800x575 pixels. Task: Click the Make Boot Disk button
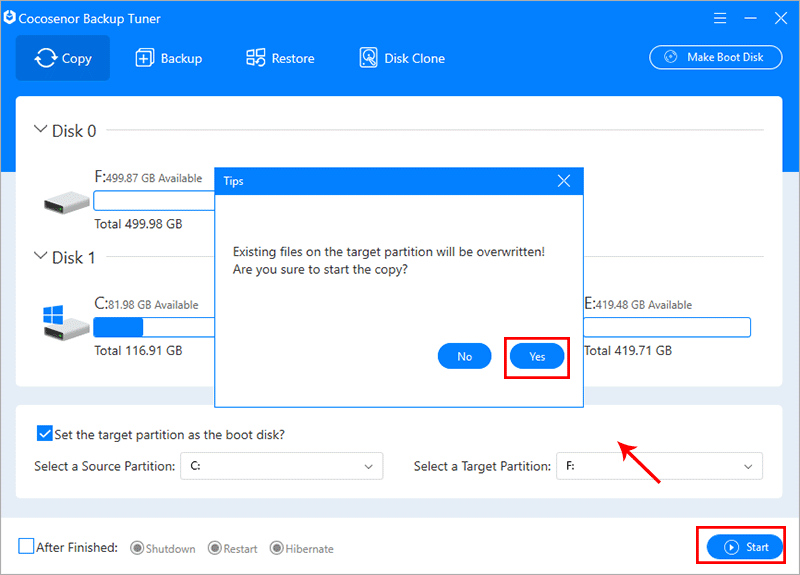pos(715,57)
